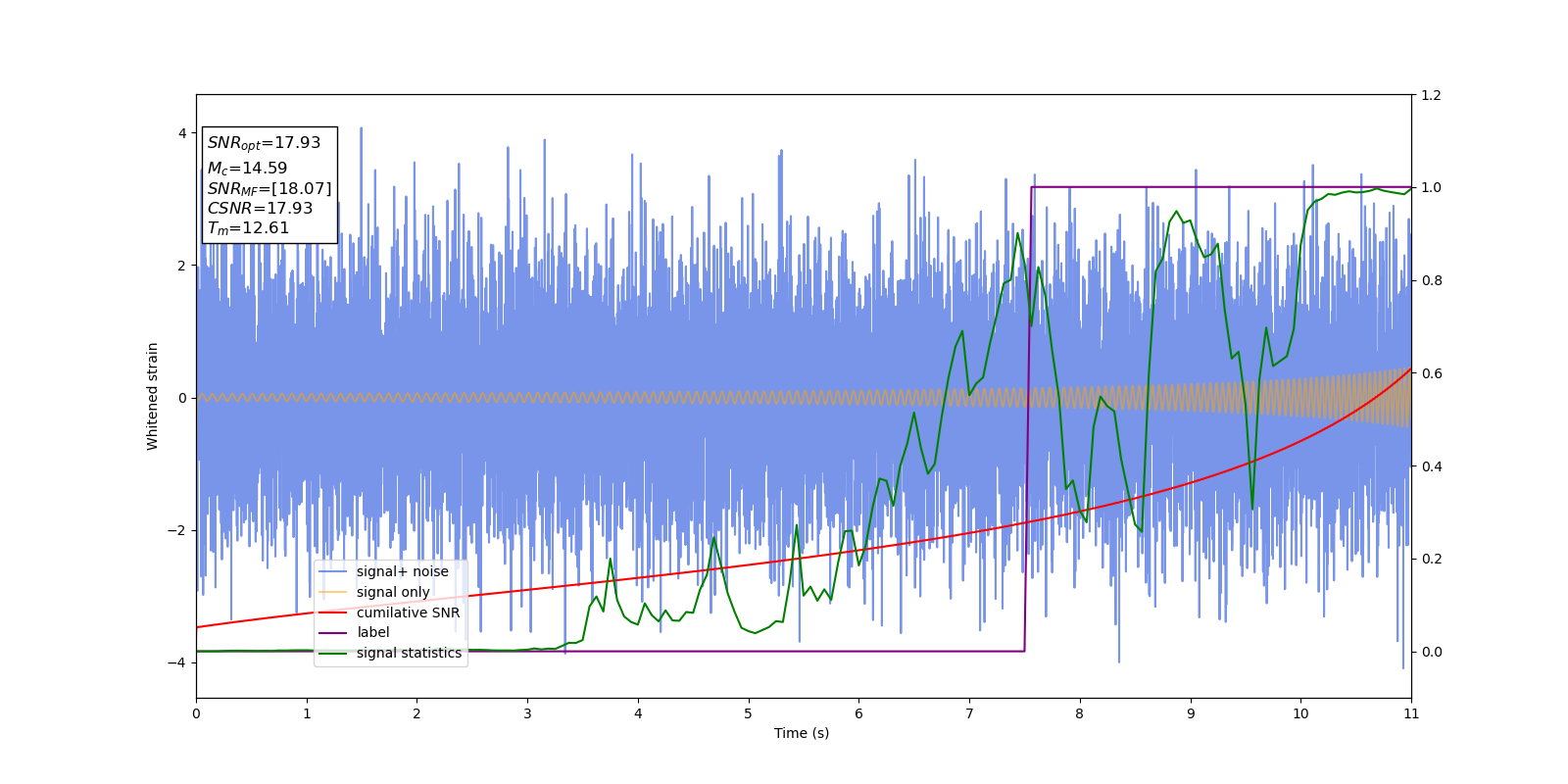Click x-axis tick label 3
Viewport: 1568px width, 784px height.
click(x=527, y=713)
